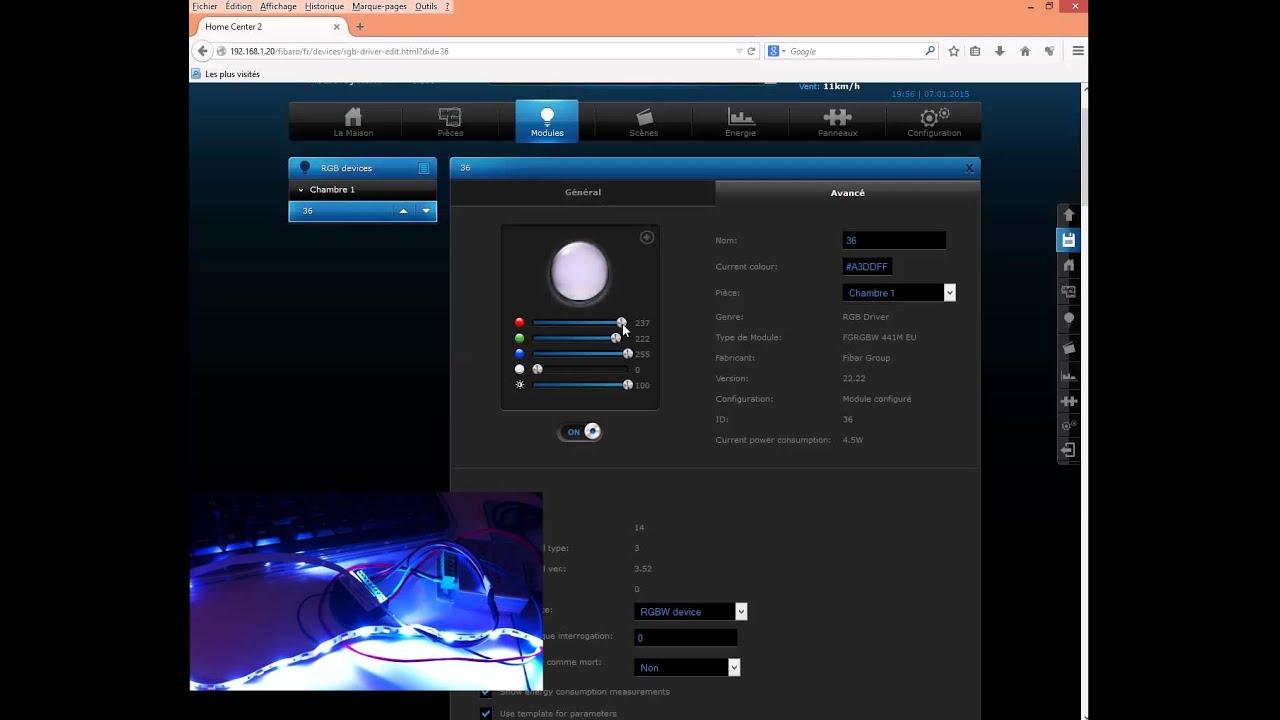Open Firefox downloads arrow icon
1280x720 pixels.
pyautogui.click(x=999, y=51)
